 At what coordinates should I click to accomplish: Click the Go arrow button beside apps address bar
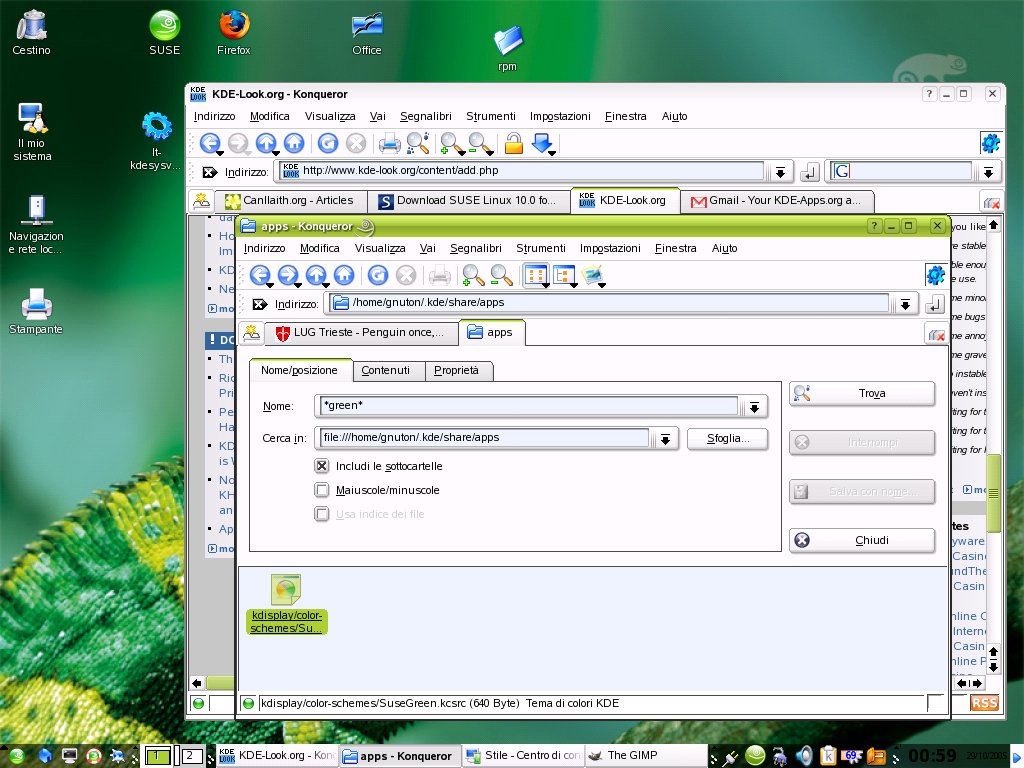[935, 304]
